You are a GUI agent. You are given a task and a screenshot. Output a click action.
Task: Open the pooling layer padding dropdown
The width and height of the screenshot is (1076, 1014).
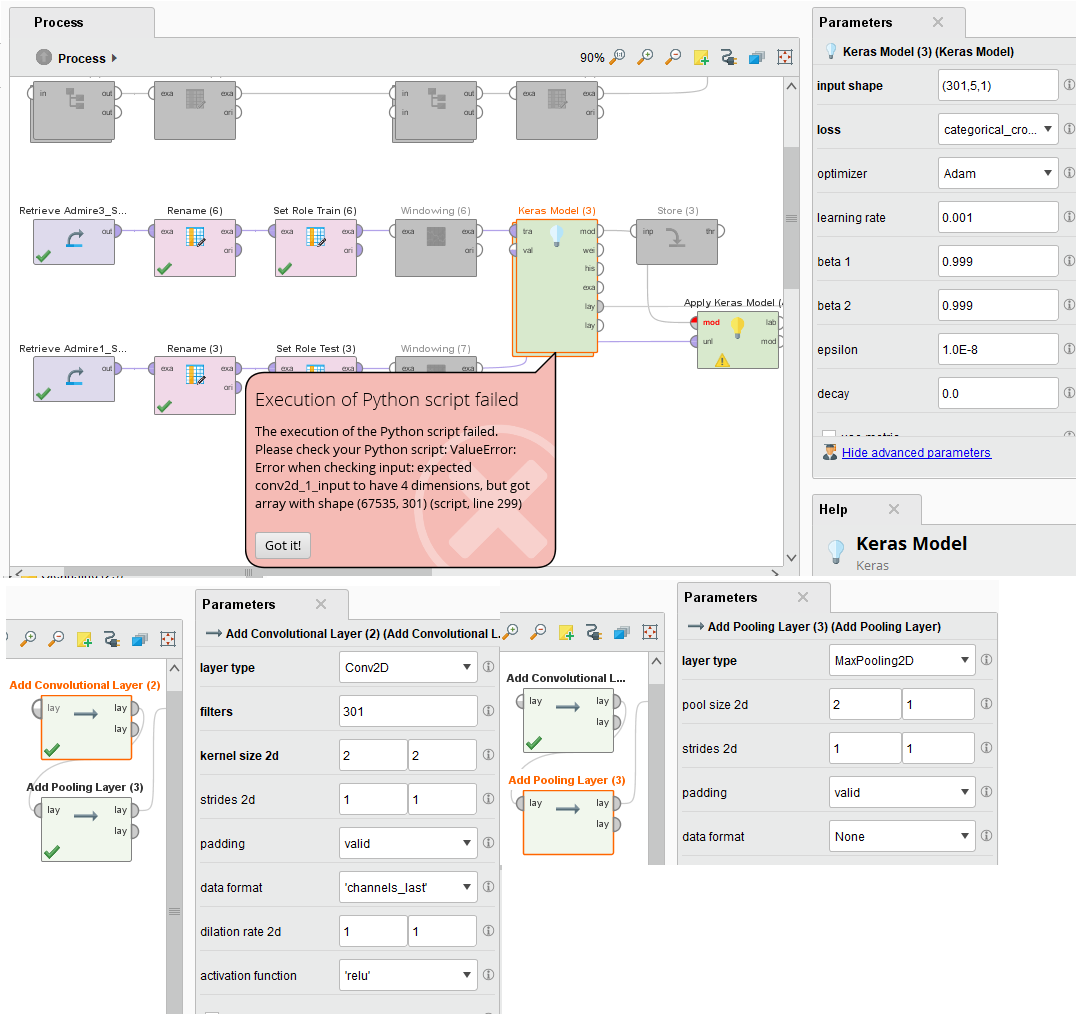(902, 792)
